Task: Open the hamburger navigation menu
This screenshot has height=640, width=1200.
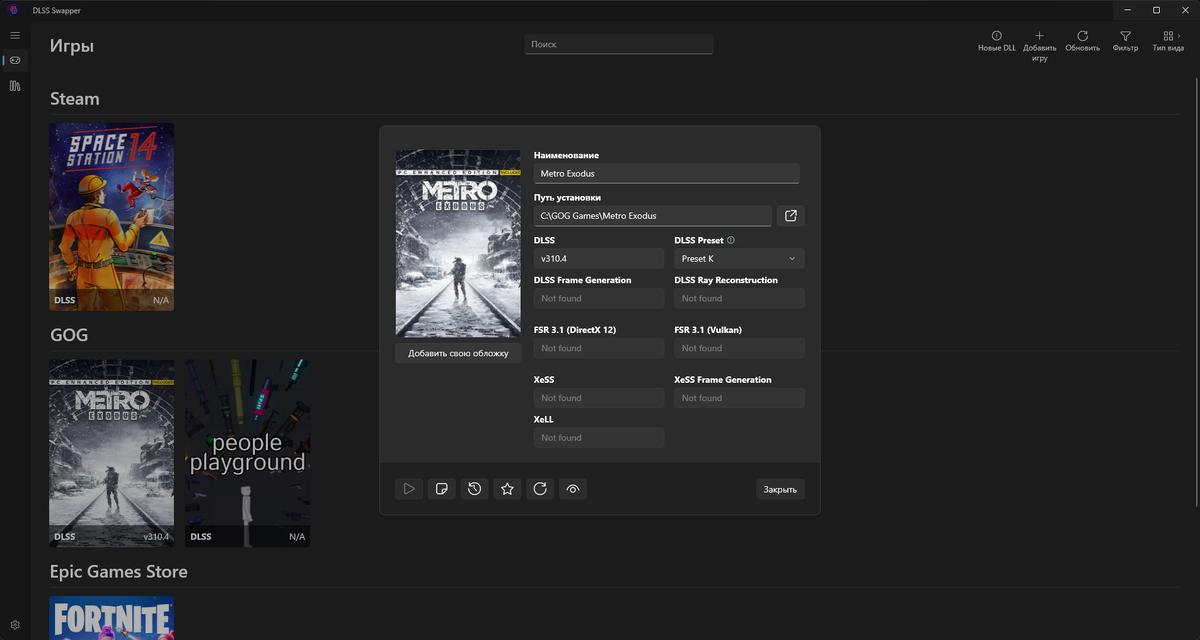Action: click(15, 36)
